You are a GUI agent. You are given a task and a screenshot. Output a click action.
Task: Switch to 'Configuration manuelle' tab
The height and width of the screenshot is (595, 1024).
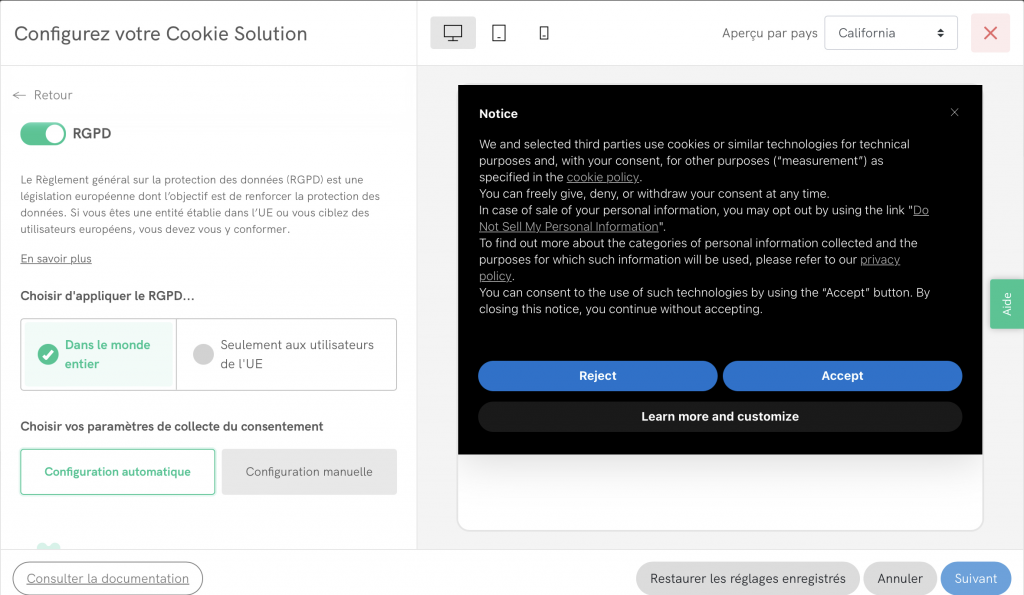[309, 472]
